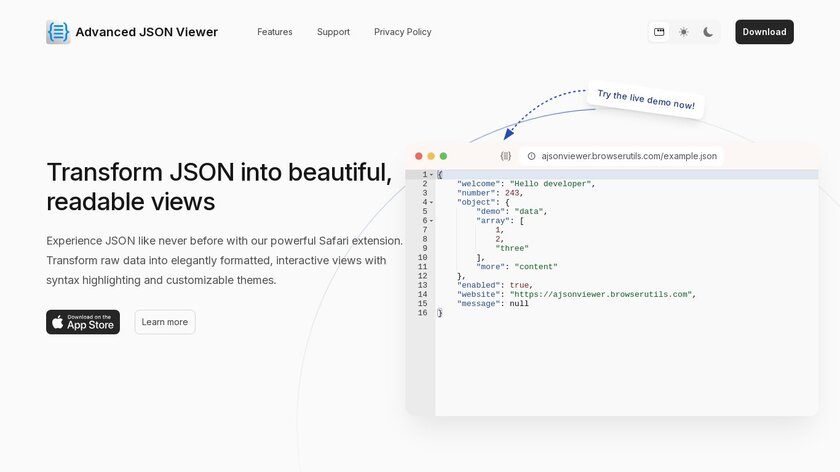Image resolution: width=840 pixels, height=472 pixels.
Task: Click the ajsonviewer.browserutils.com/example.json address field
Action: pyautogui.click(x=622, y=156)
